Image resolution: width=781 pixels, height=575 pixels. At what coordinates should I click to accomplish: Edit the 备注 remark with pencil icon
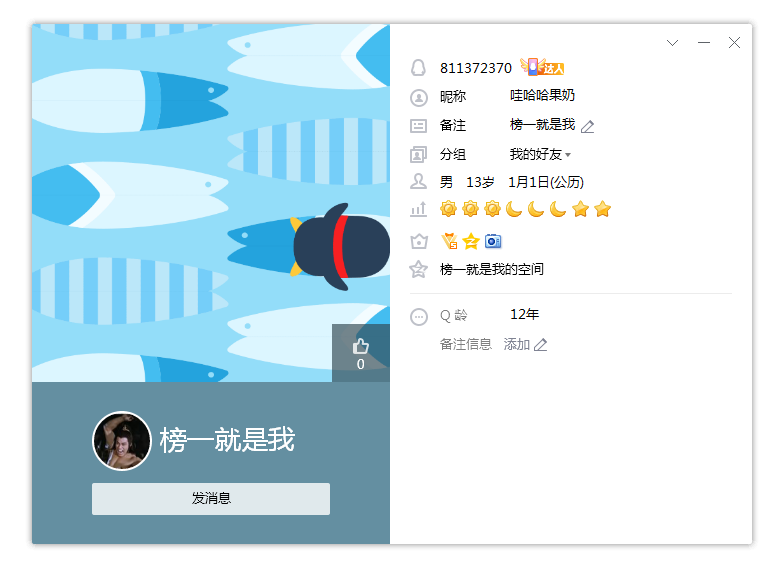[x=588, y=127]
